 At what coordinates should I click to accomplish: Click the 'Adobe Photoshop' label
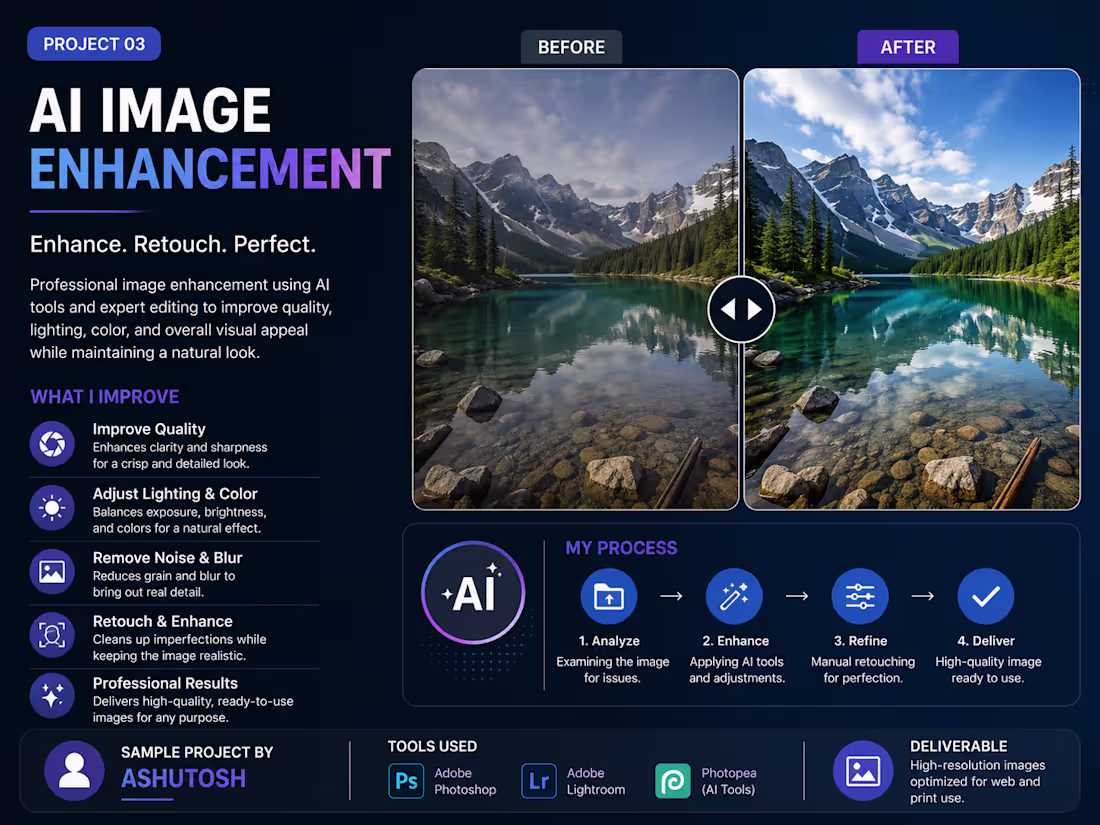click(x=465, y=781)
